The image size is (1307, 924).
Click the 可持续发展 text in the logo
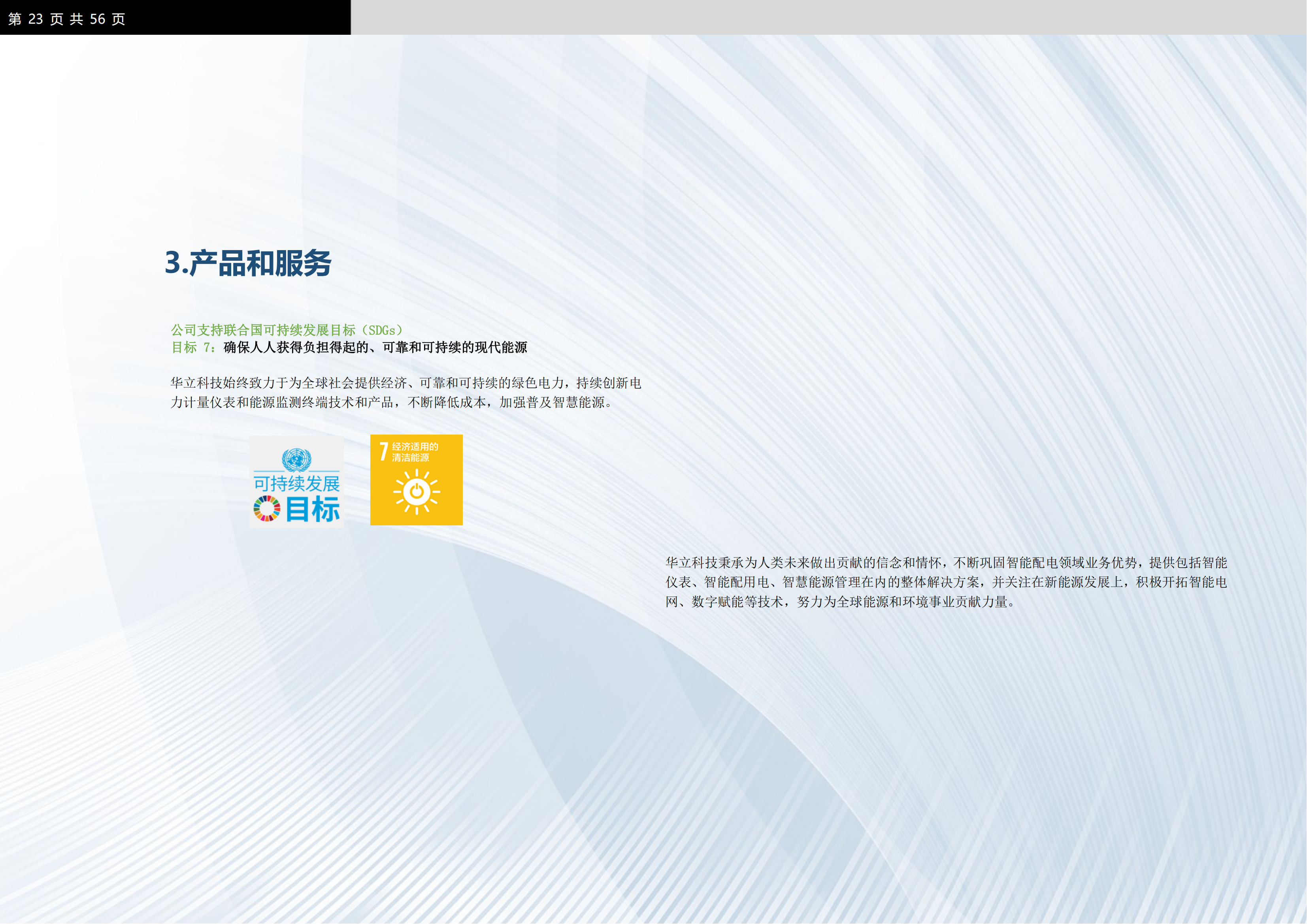296,484
